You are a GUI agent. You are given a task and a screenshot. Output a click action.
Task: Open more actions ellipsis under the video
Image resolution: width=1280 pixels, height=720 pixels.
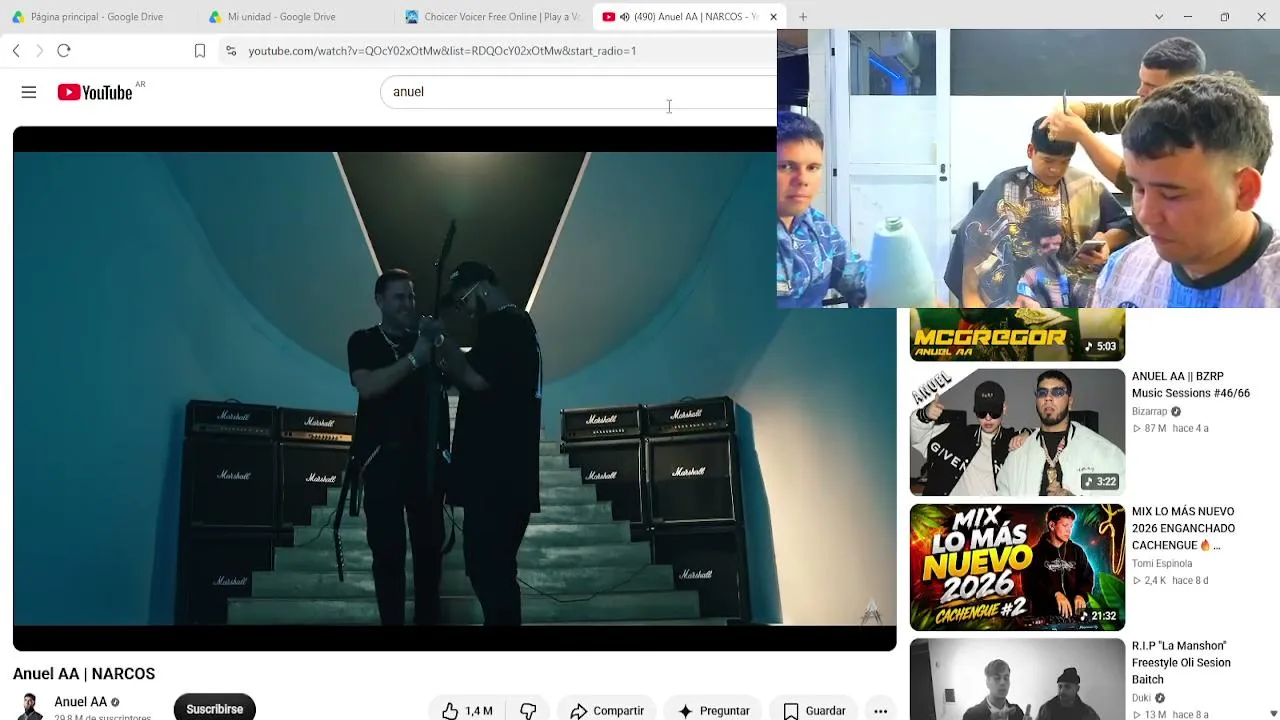880,711
